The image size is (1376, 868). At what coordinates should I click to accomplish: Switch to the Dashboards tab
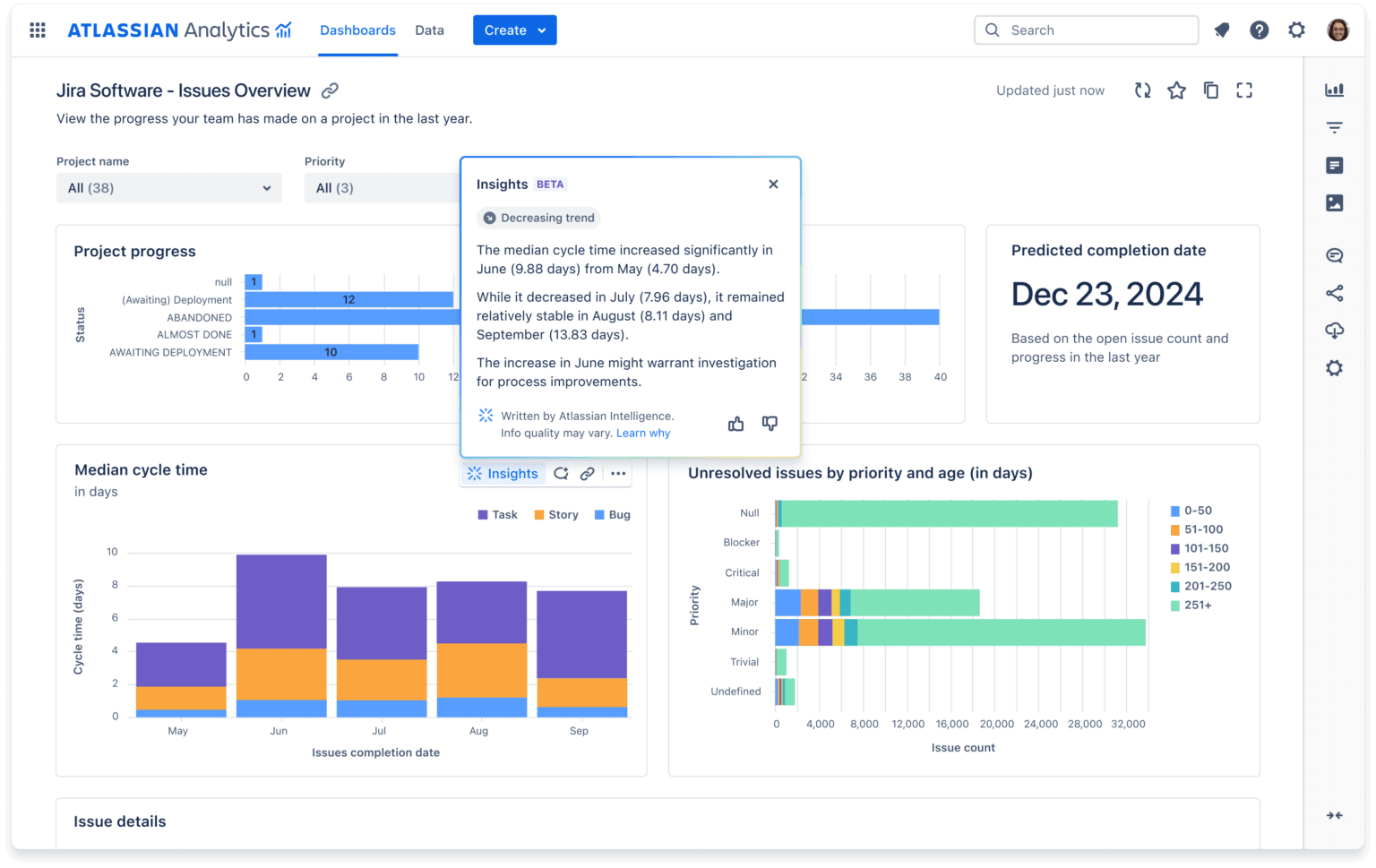point(357,30)
